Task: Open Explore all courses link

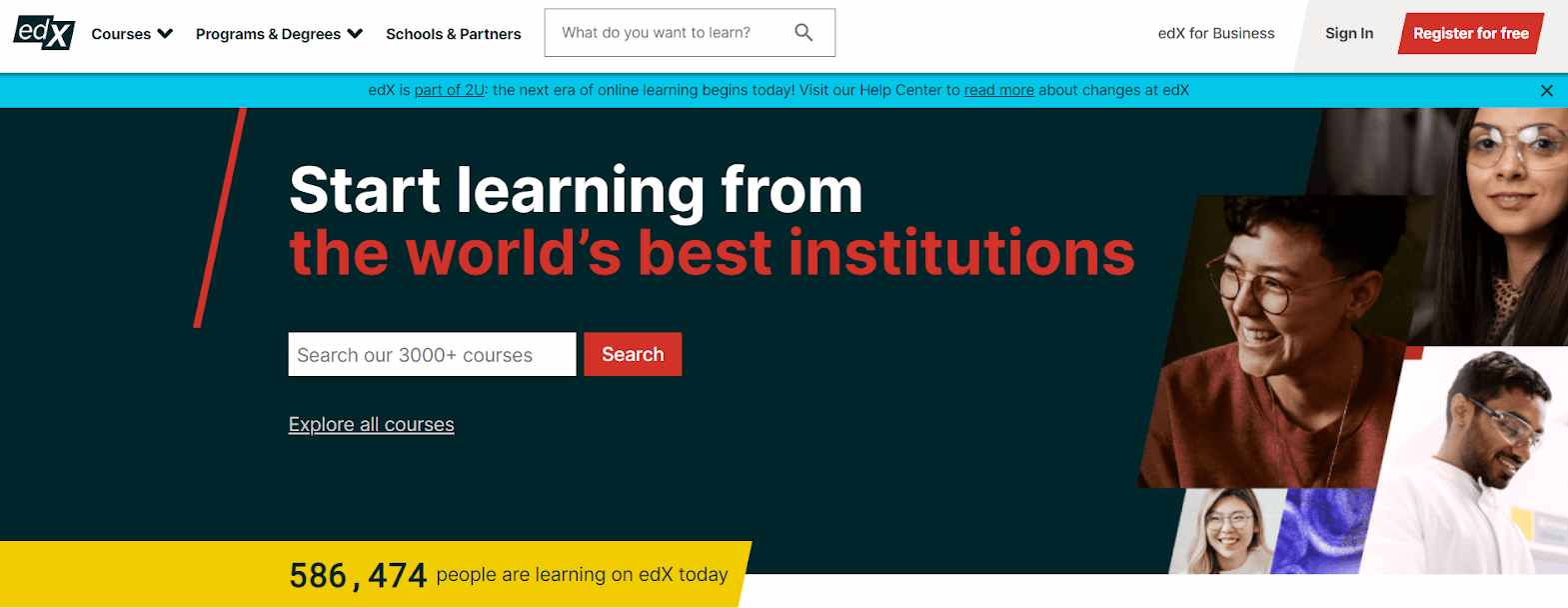Action: 371,425
